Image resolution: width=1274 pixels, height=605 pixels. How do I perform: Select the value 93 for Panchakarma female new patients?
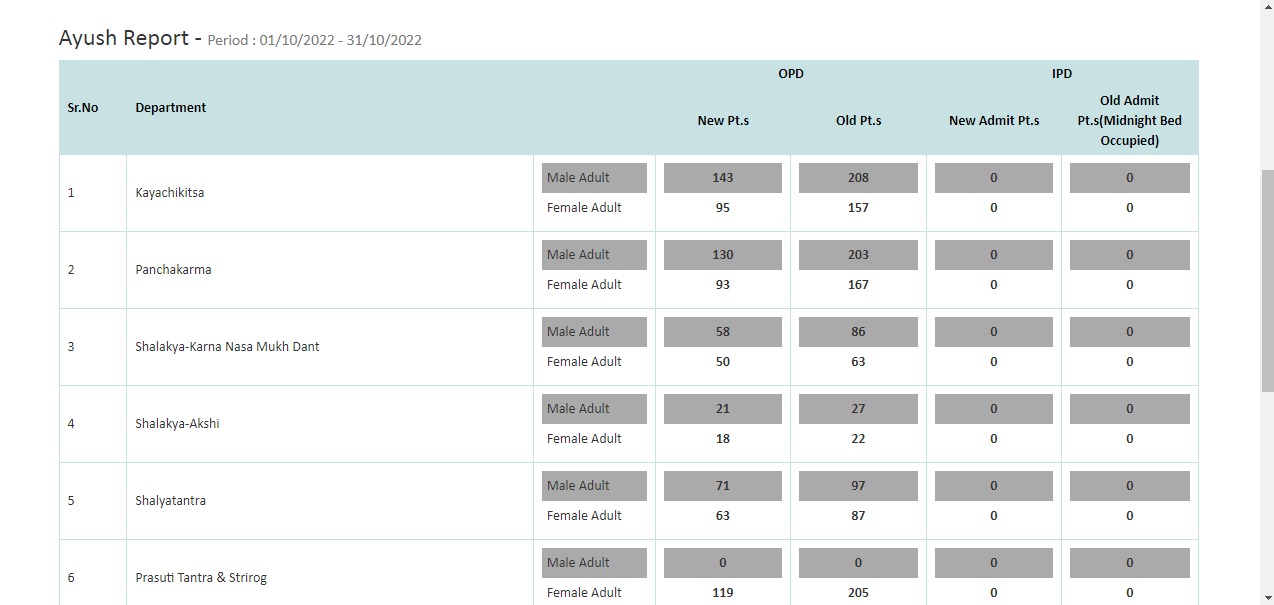(x=723, y=285)
